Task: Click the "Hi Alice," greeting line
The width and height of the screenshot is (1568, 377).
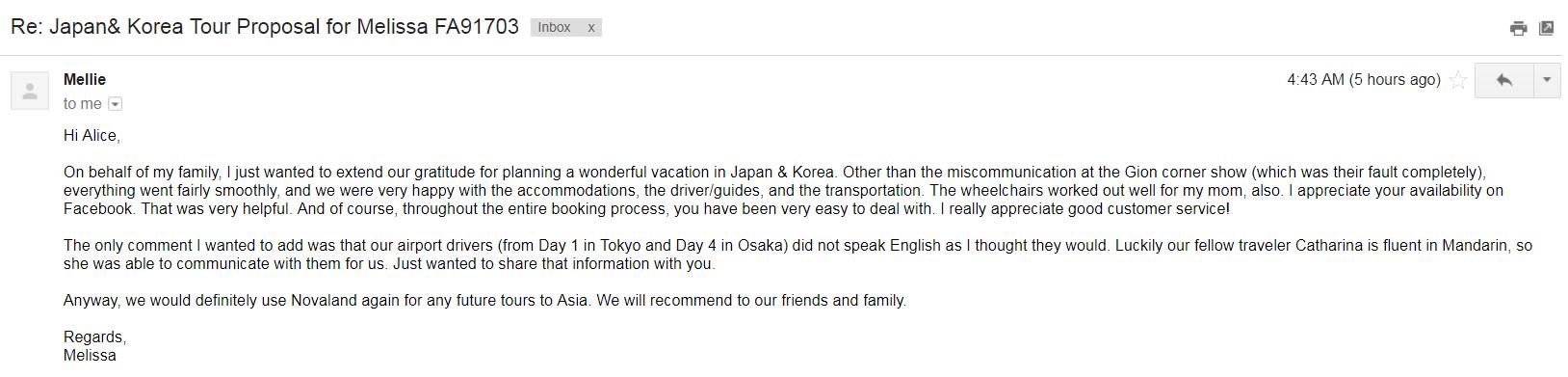Action: point(91,136)
